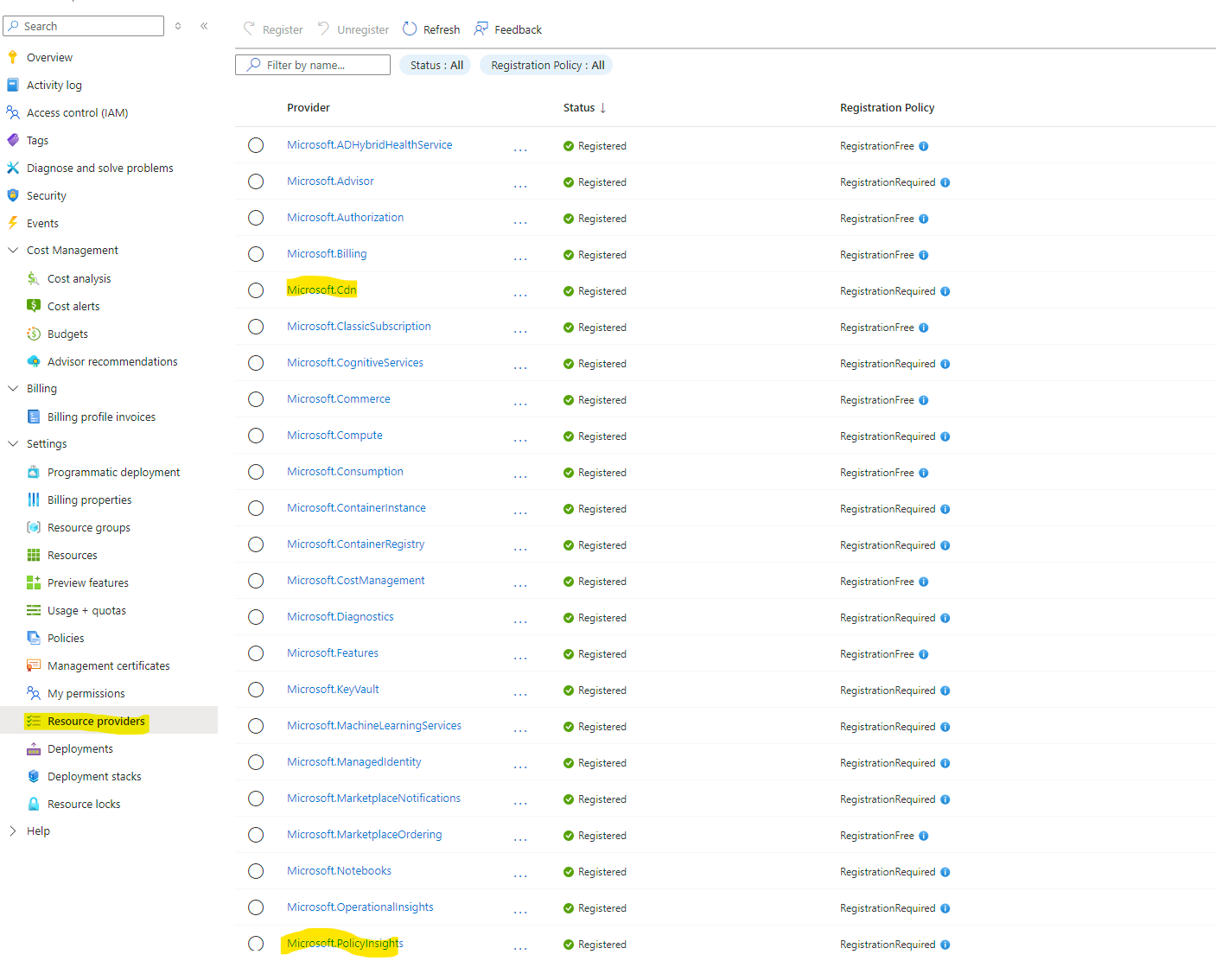Click info icon beside Microsoft.Advisor policy

945,182
